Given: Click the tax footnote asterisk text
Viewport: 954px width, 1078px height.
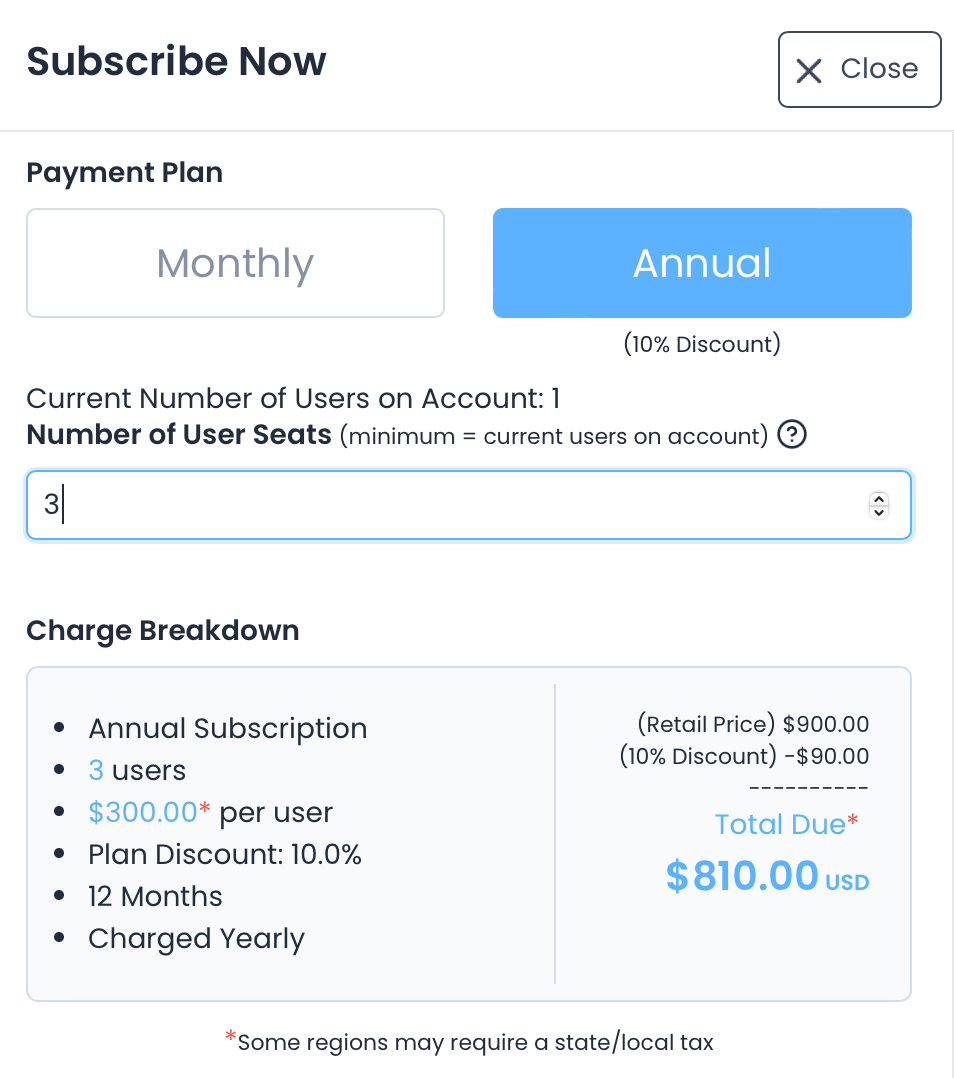Looking at the screenshot, I should pos(470,1042).
